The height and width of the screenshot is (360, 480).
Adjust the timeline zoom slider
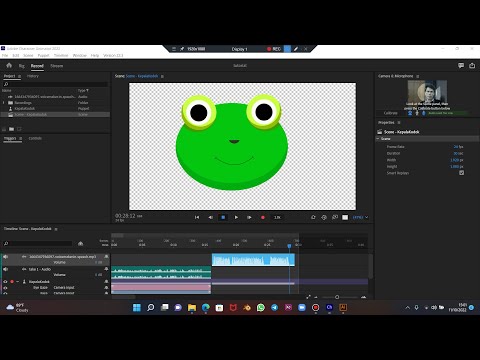[x=337, y=297]
